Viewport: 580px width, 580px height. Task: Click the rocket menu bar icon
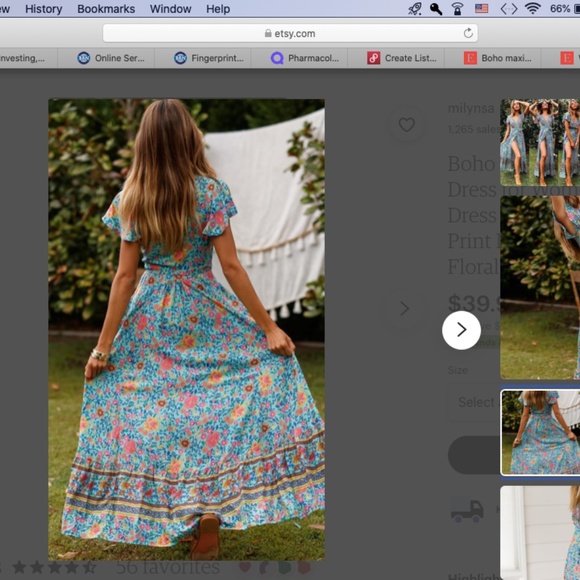pos(415,9)
